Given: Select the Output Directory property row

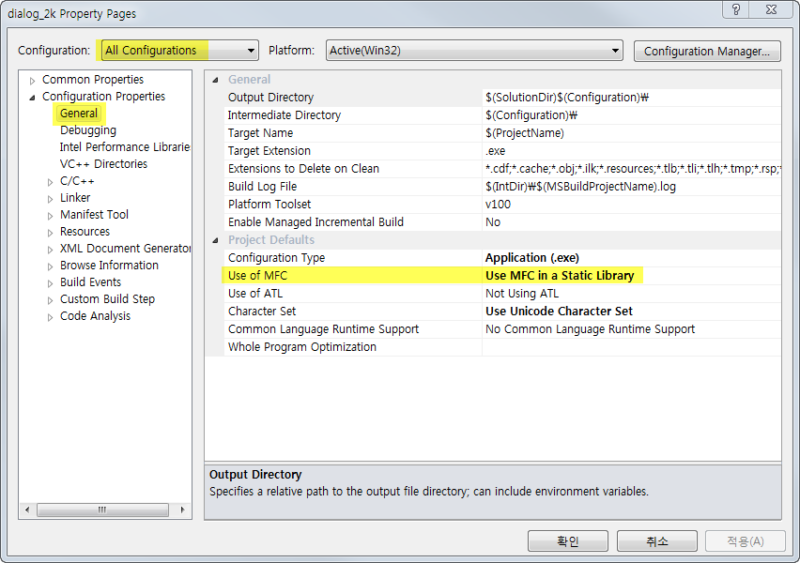Looking at the screenshot, I should tap(502, 97).
